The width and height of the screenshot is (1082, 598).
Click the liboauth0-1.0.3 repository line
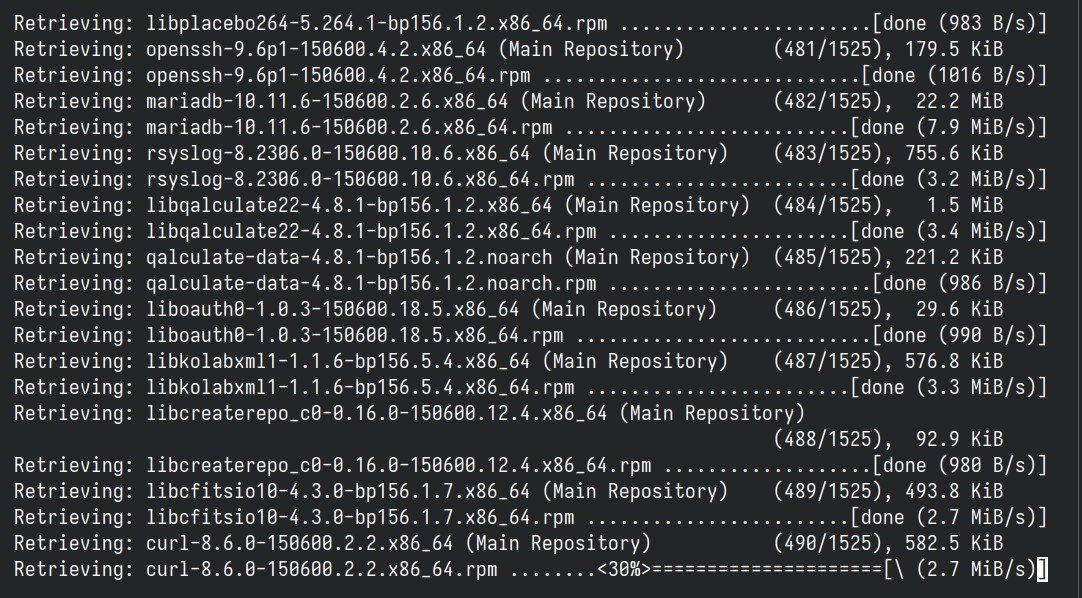point(509,310)
